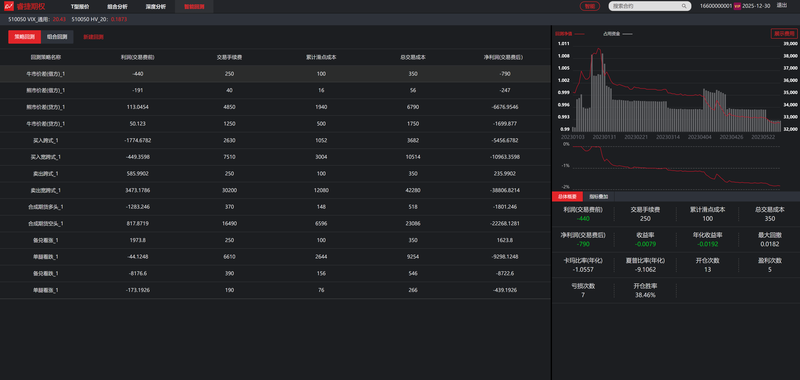Click the 开仓次数 value 13
Viewport: 800px width, 380px height.
708,269
